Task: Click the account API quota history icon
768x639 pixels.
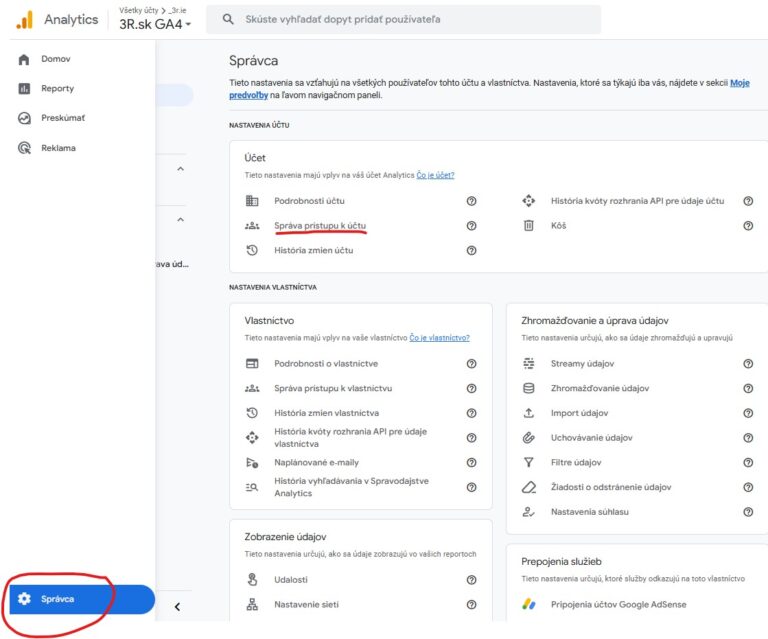Action: click(x=528, y=201)
